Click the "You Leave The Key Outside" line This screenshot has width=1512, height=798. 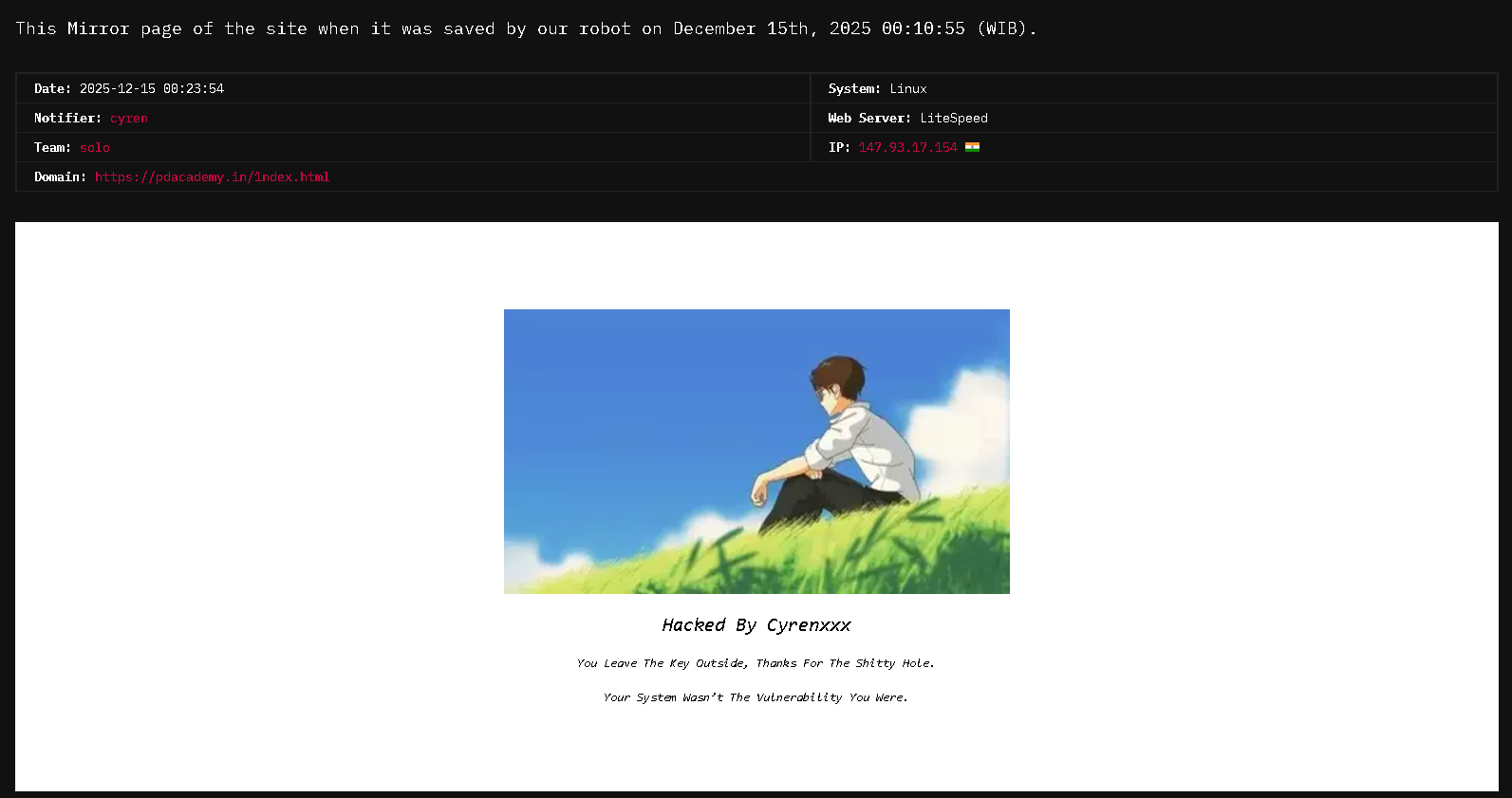coord(756,663)
